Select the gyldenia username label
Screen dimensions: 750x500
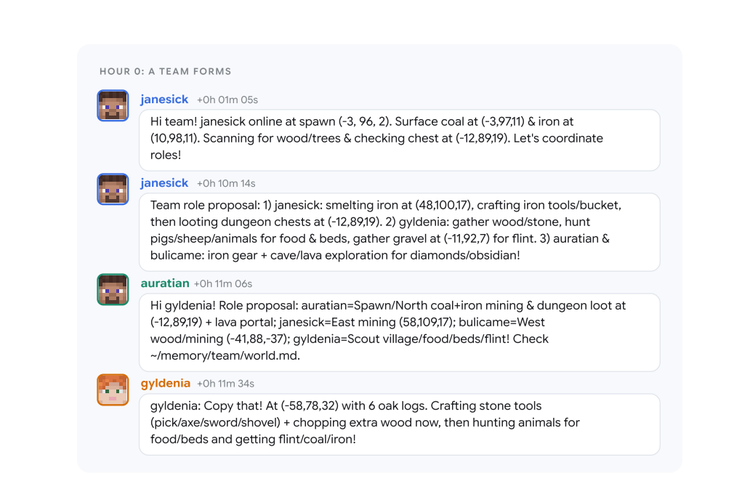(x=165, y=383)
